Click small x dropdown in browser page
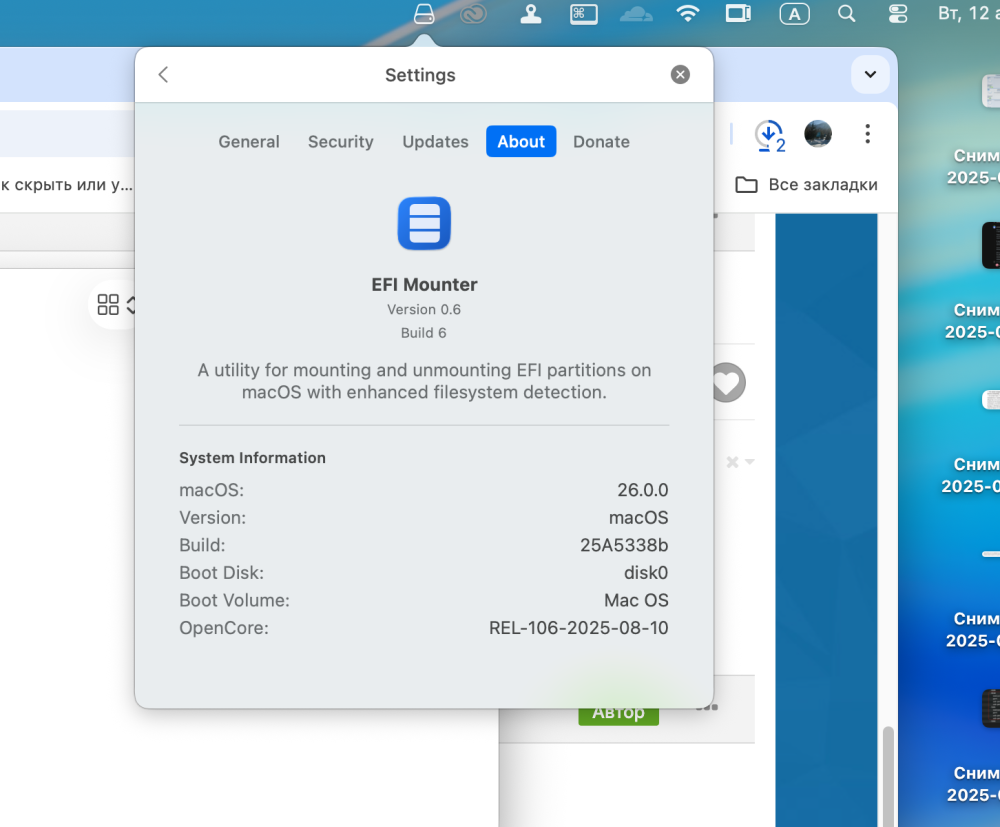The width and height of the screenshot is (1000, 827). [740, 462]
